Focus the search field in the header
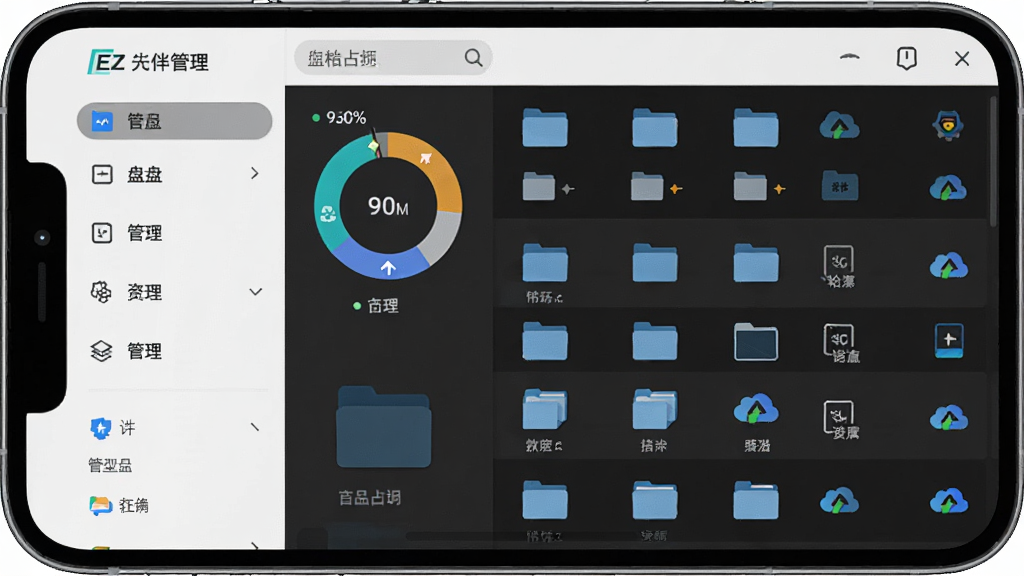The height and width of the screenshot is (576, 1024). [393, 58]
